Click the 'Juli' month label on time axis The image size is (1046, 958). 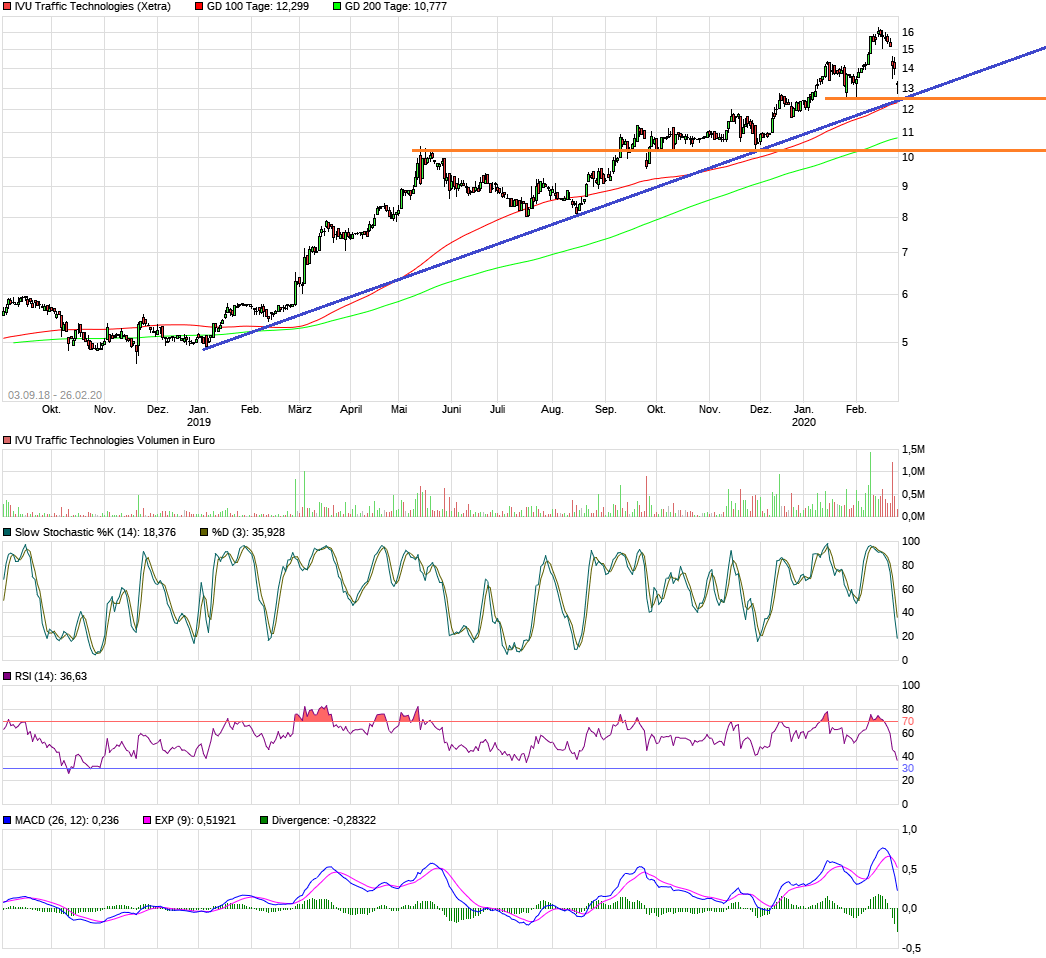pos(498,409)
